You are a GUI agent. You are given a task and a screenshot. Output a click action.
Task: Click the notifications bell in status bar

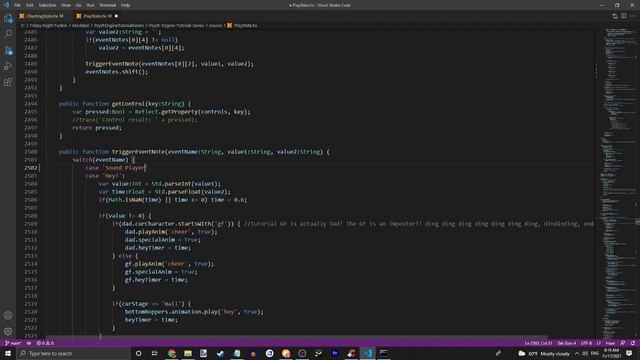(633, 343)
